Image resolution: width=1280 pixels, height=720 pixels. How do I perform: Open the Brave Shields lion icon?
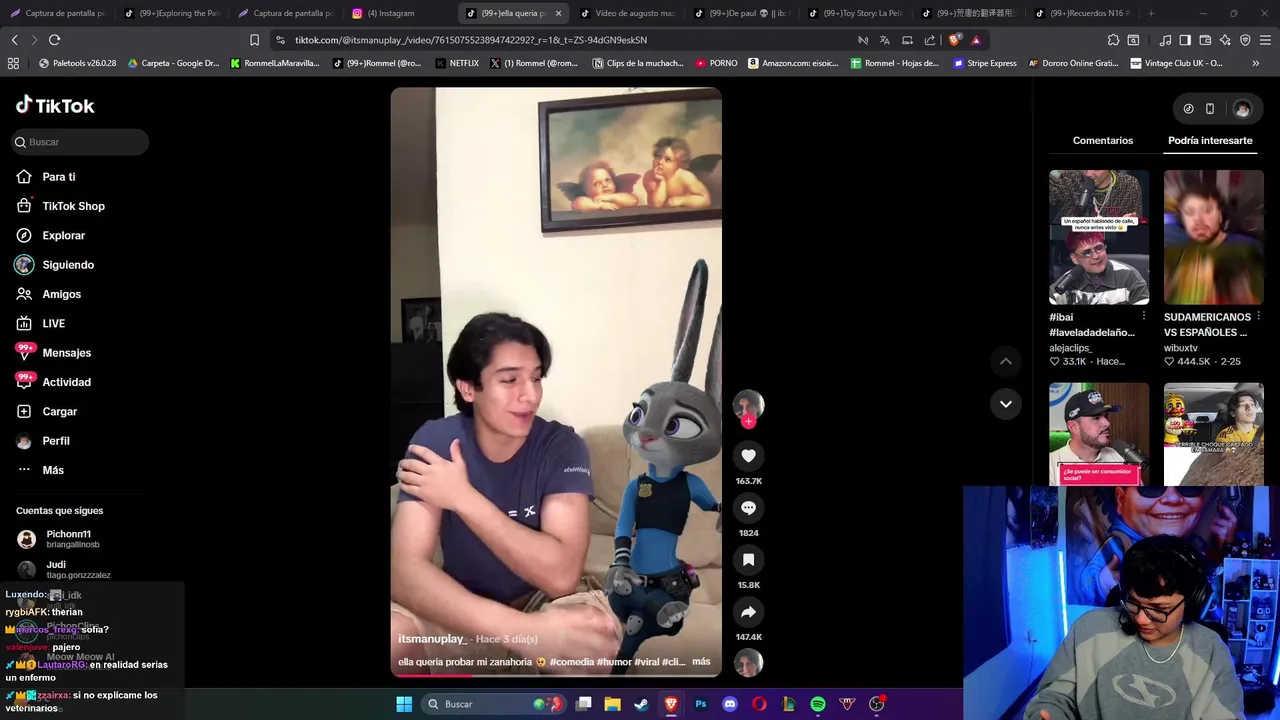pos(954,40)
